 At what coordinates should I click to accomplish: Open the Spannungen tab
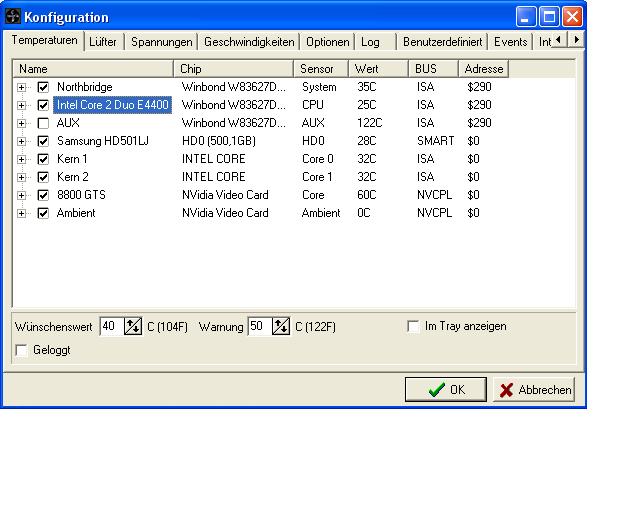162,42
